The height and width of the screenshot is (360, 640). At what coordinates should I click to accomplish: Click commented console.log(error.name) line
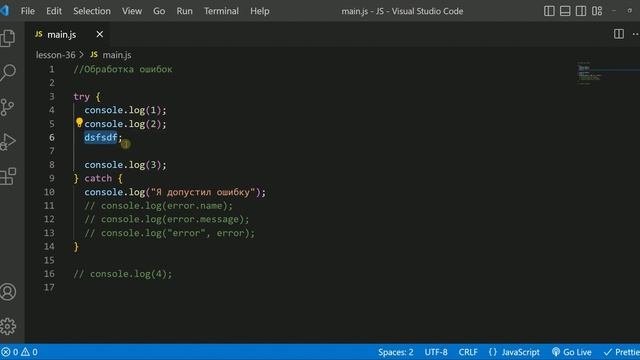[x=158, y=206]
